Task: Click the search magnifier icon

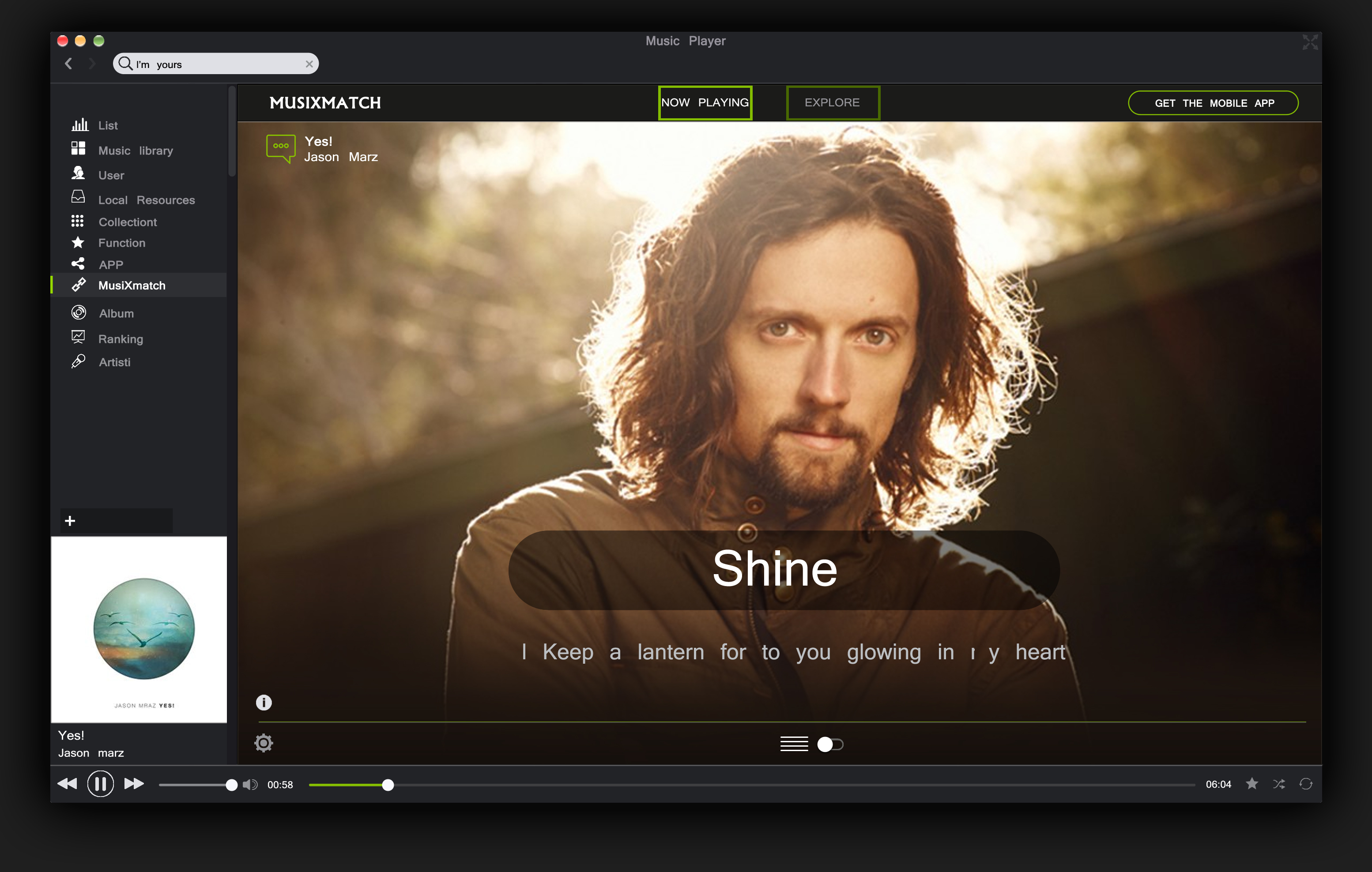Action: point(125,63)
